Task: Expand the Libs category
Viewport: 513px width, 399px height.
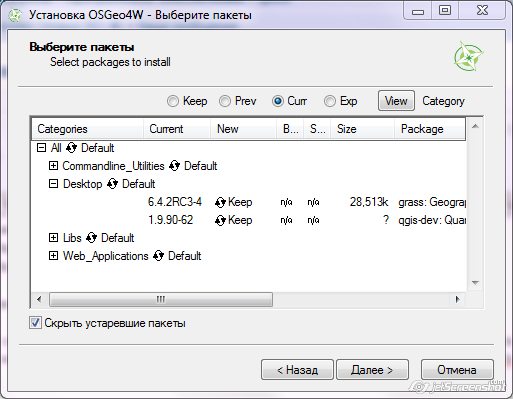Action: coord(53,238)
